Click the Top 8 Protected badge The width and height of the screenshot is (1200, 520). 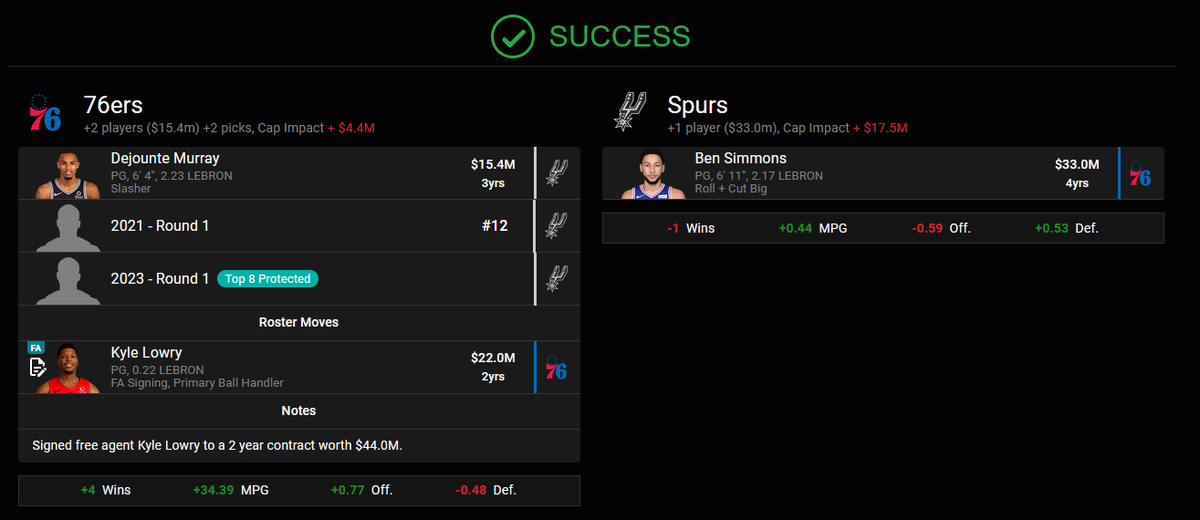(x=268, y=279)
